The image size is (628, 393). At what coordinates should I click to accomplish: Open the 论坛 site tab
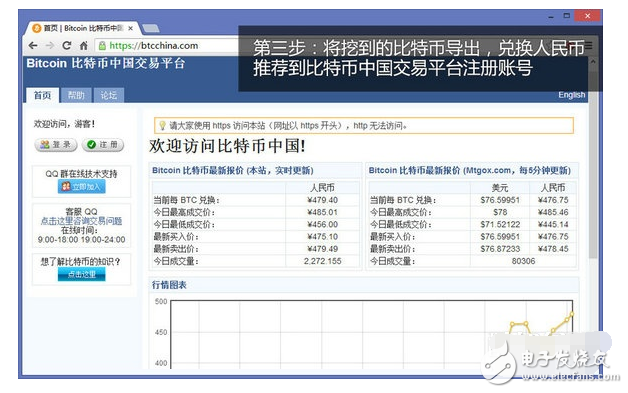(109, 95)
